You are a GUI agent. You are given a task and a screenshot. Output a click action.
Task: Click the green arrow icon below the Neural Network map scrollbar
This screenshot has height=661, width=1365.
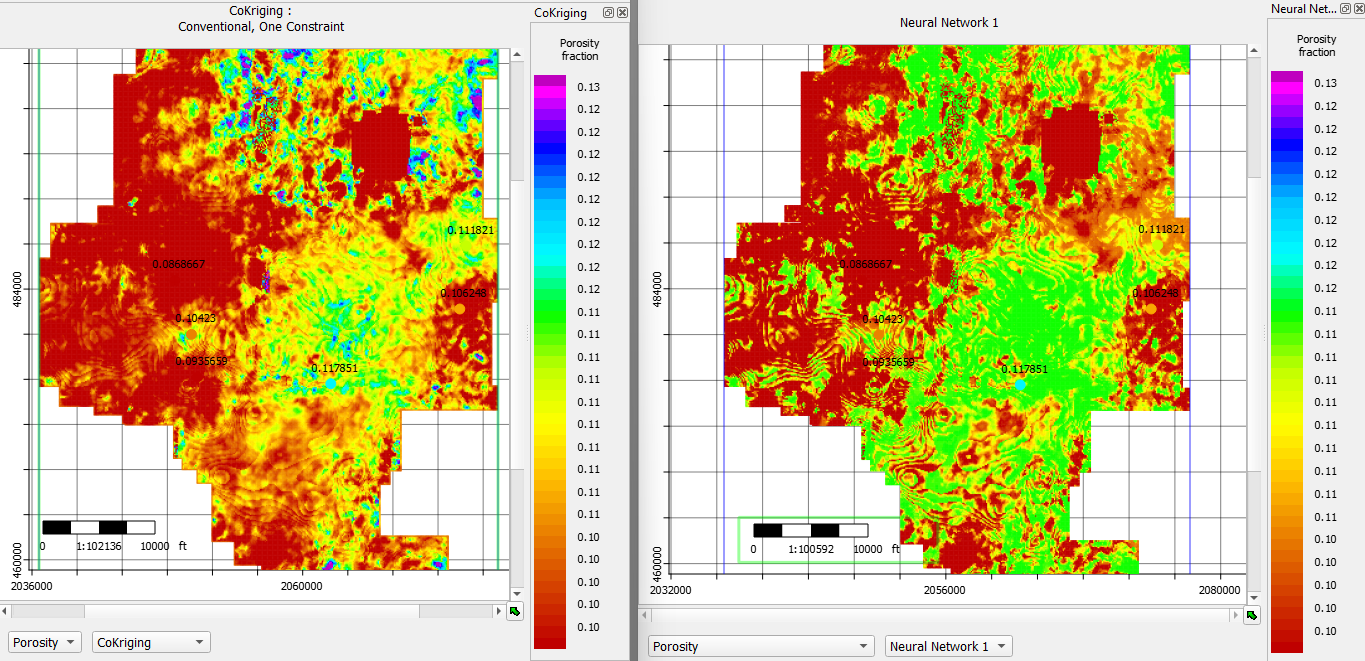pyautogui.click(x=1251, y=616)
